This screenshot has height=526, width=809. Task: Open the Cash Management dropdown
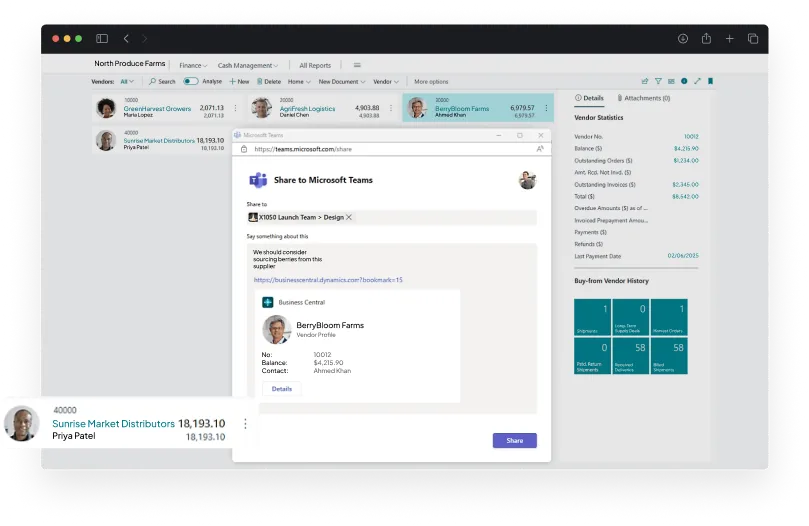248,65
